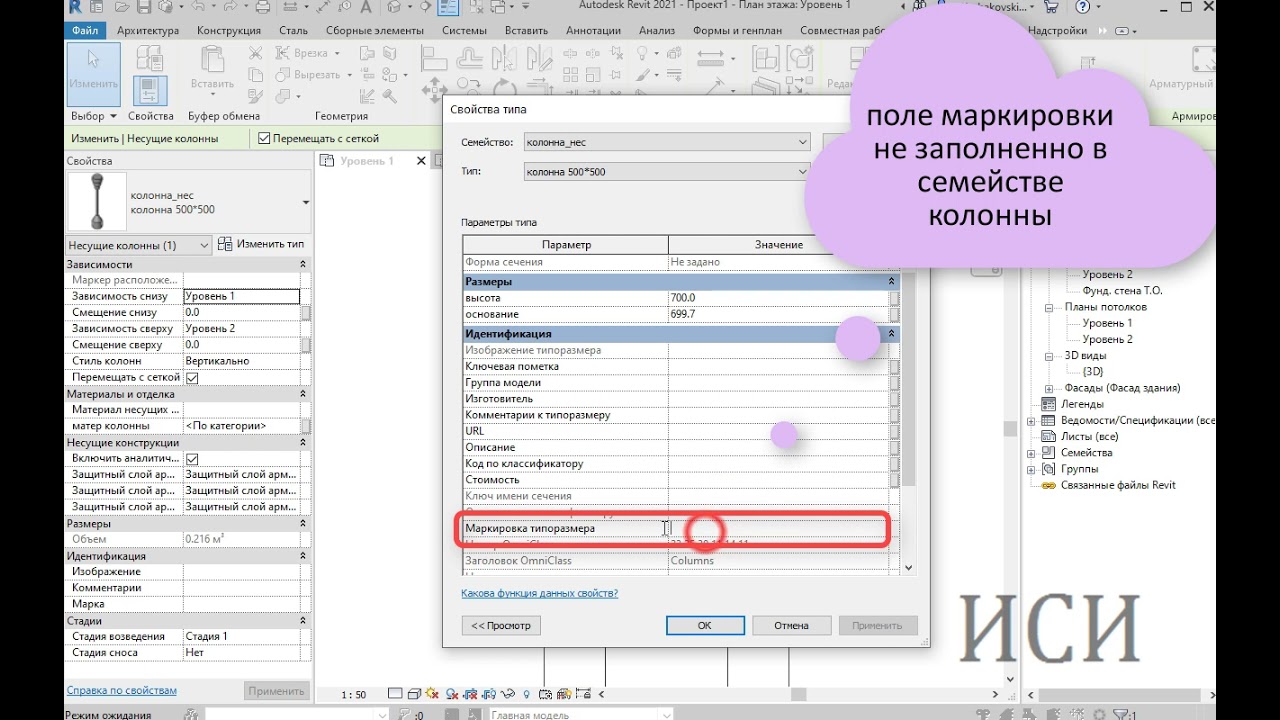This screenshot has width=1280, height=720.
Task: Click the << Просмотр button
Action: 501,625
